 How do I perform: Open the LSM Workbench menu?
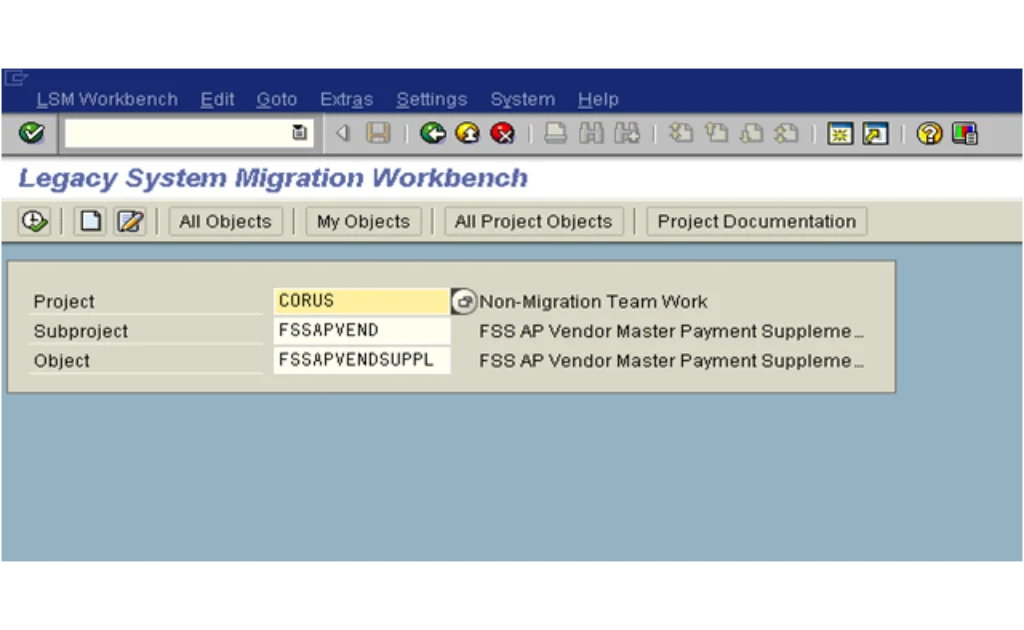click(x=107, y=99)
